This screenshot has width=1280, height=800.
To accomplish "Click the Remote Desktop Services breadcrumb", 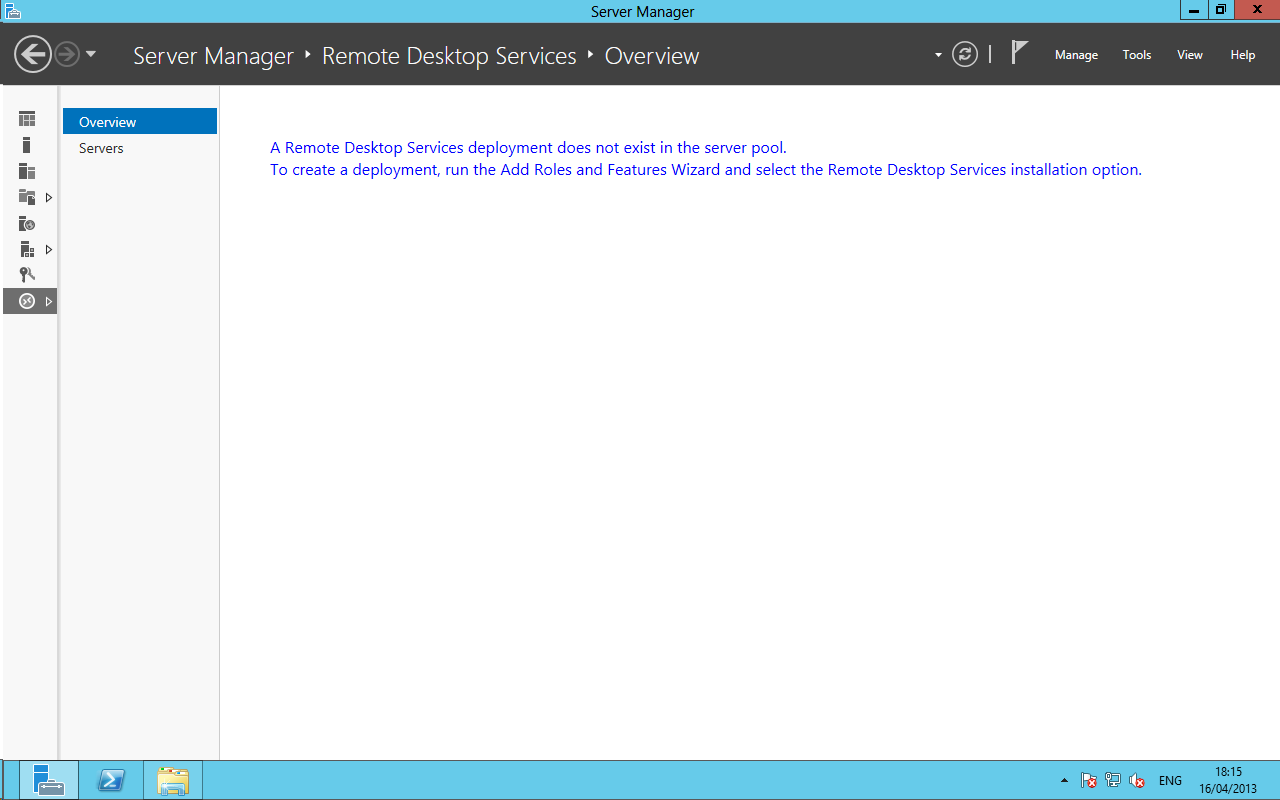I will click(449, 56).
